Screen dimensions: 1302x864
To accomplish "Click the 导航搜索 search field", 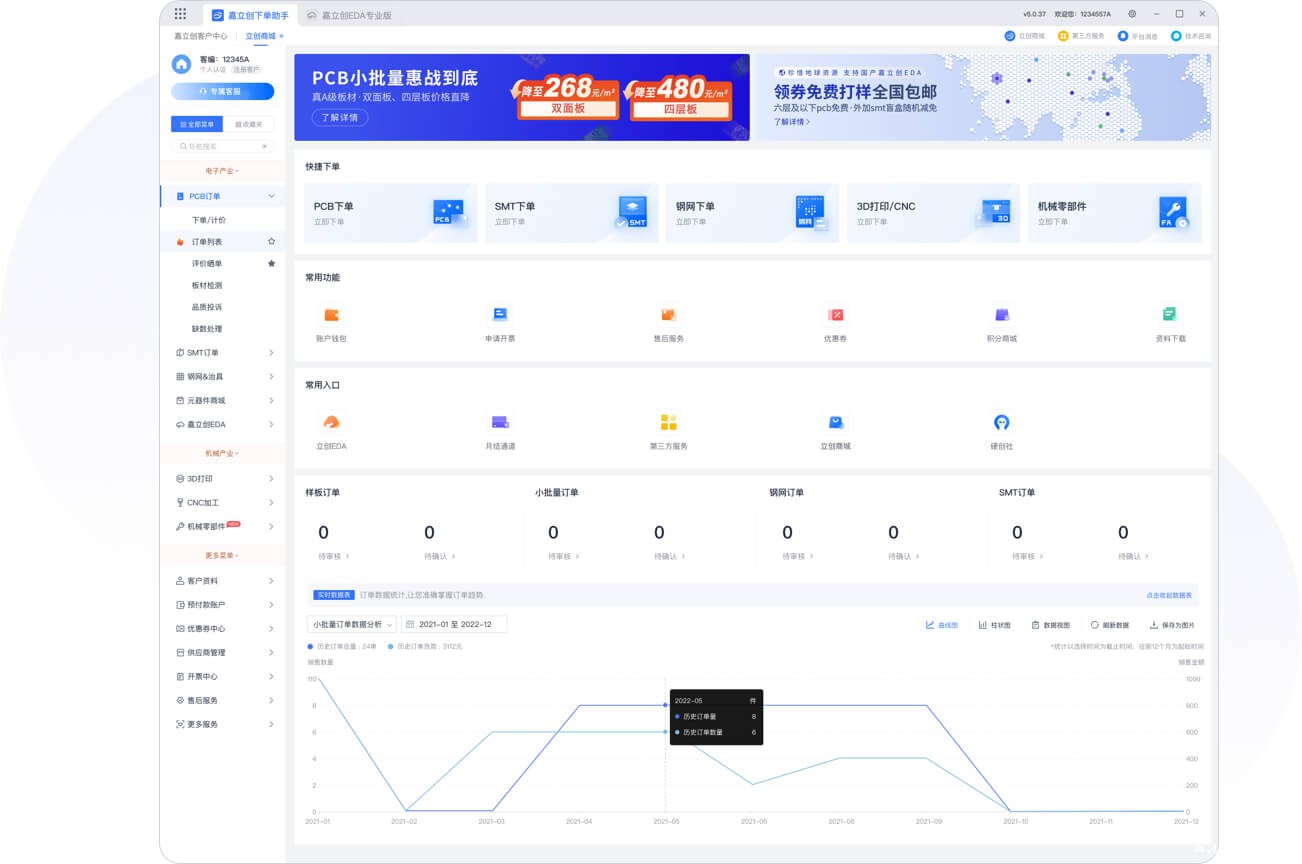I will click(222, 146).
